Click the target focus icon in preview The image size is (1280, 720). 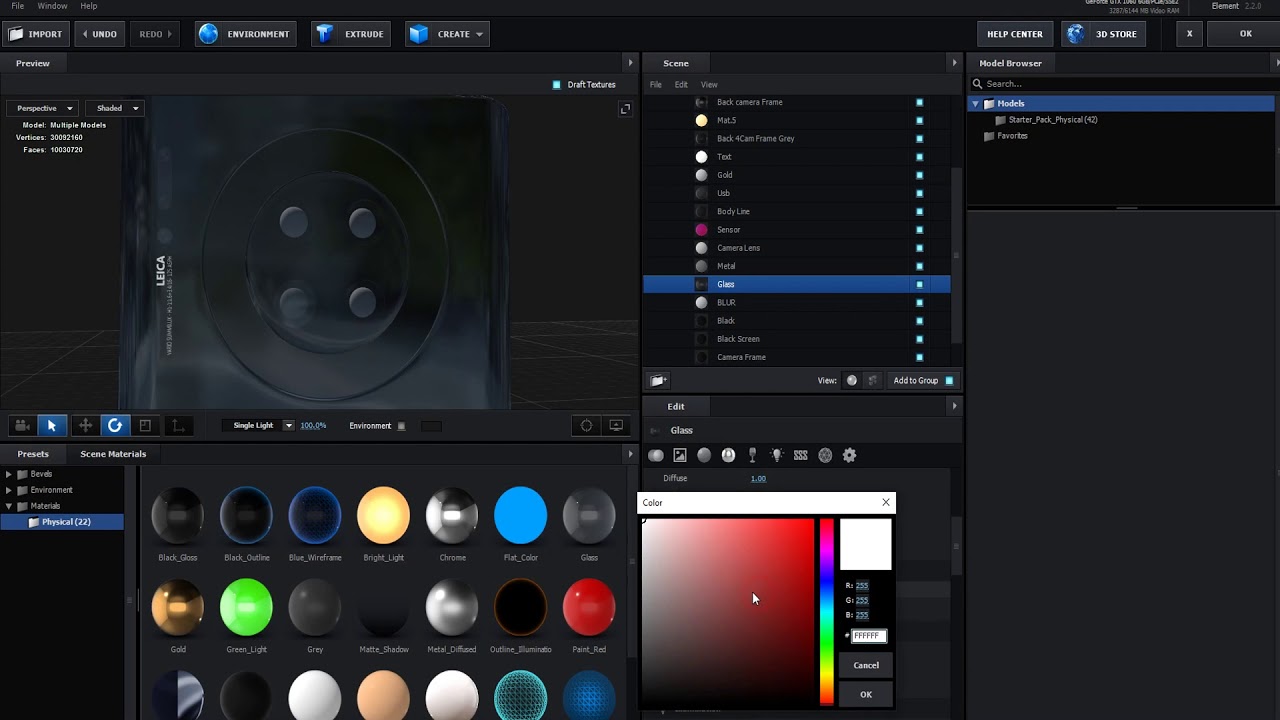pyautogui.click(x=586, y=426)
